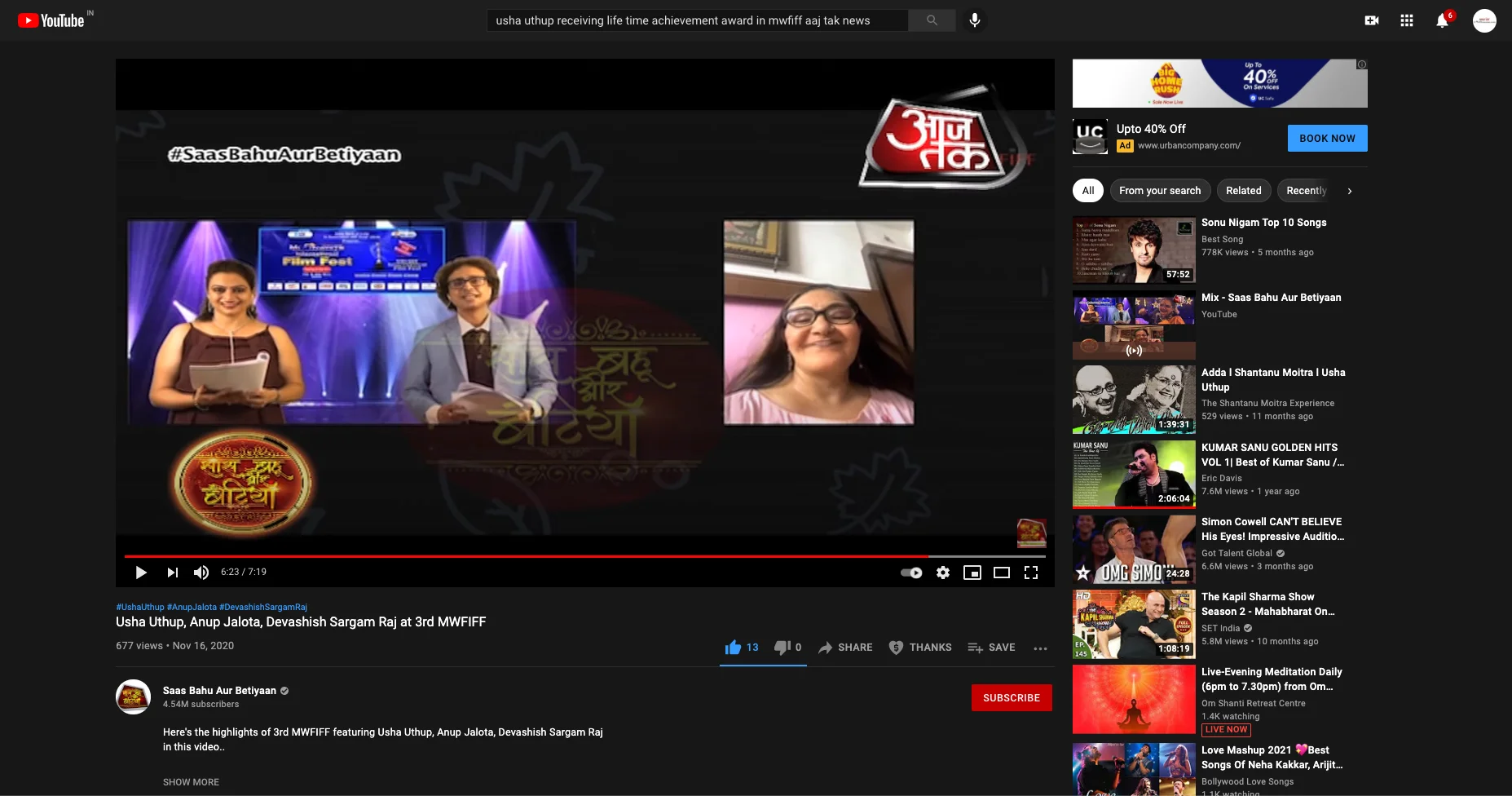Select the Recently filter chip
1512x796 pixels.
pyautogui.click(x=1306, y=191)
